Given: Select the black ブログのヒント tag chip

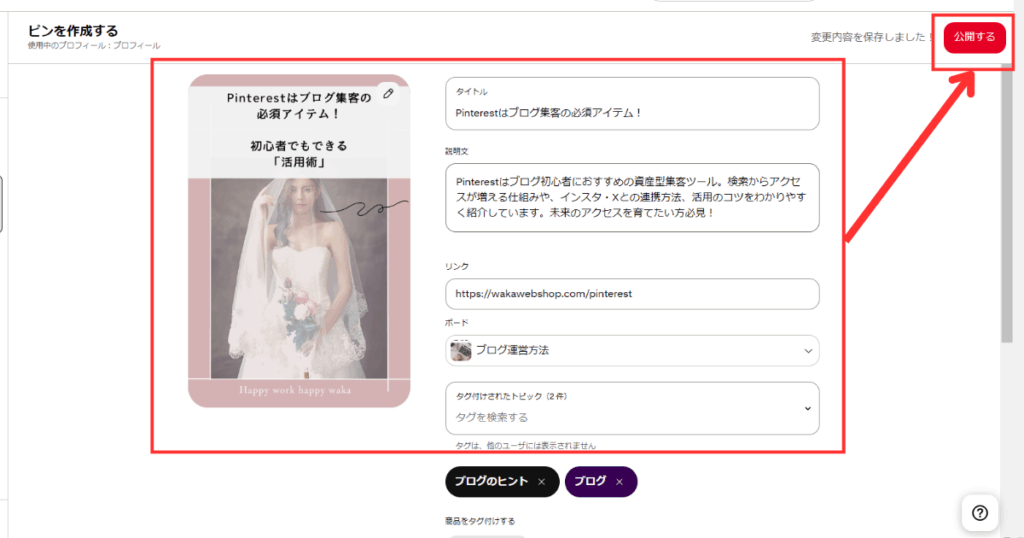Looking at the screenshot, I should [x=490, y=482].
